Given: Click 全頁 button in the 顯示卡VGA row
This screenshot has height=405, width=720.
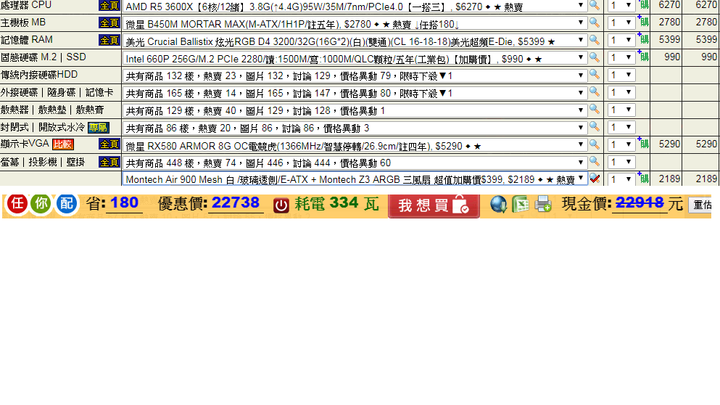Looking at the screenshot, I should [109, 144].
